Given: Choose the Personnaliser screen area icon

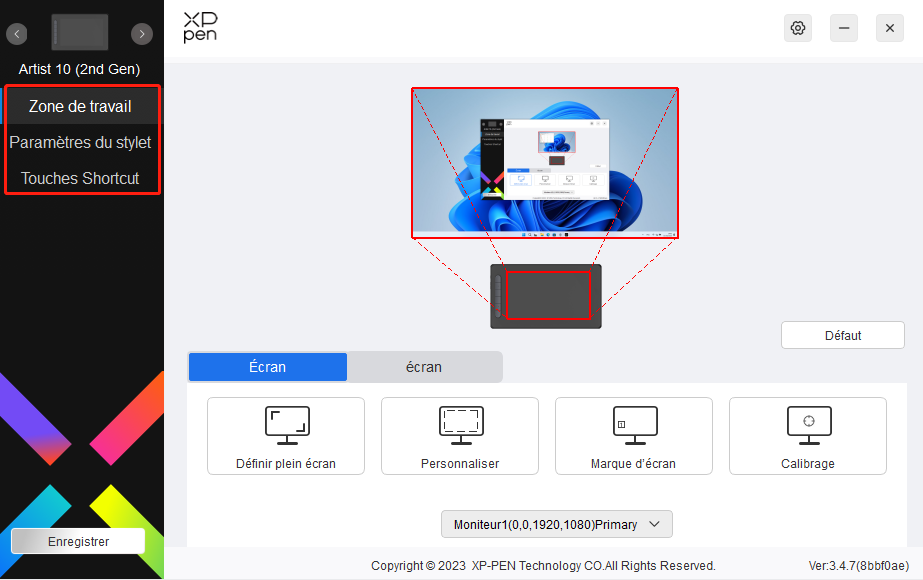Looking at the screenshot, I should (460, 436).
